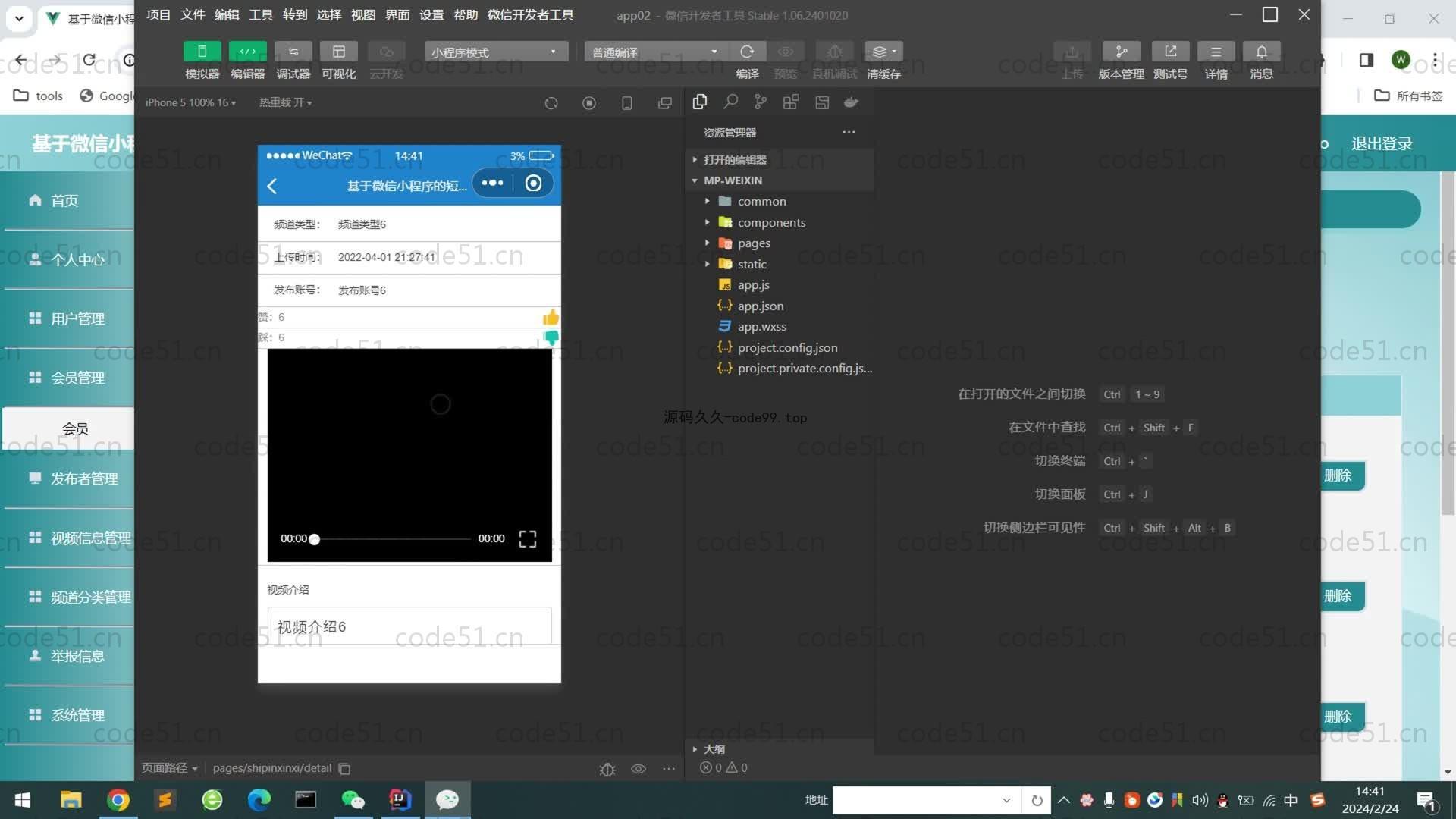
Task: Click the 真机调试 remote debug icon
Action: tap(834, 52)
